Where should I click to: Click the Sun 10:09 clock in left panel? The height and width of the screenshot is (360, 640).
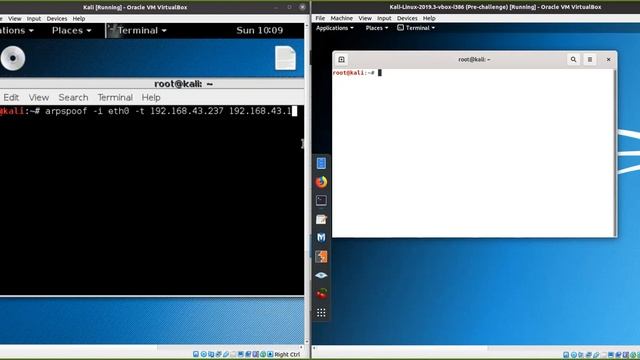[260, 31]
